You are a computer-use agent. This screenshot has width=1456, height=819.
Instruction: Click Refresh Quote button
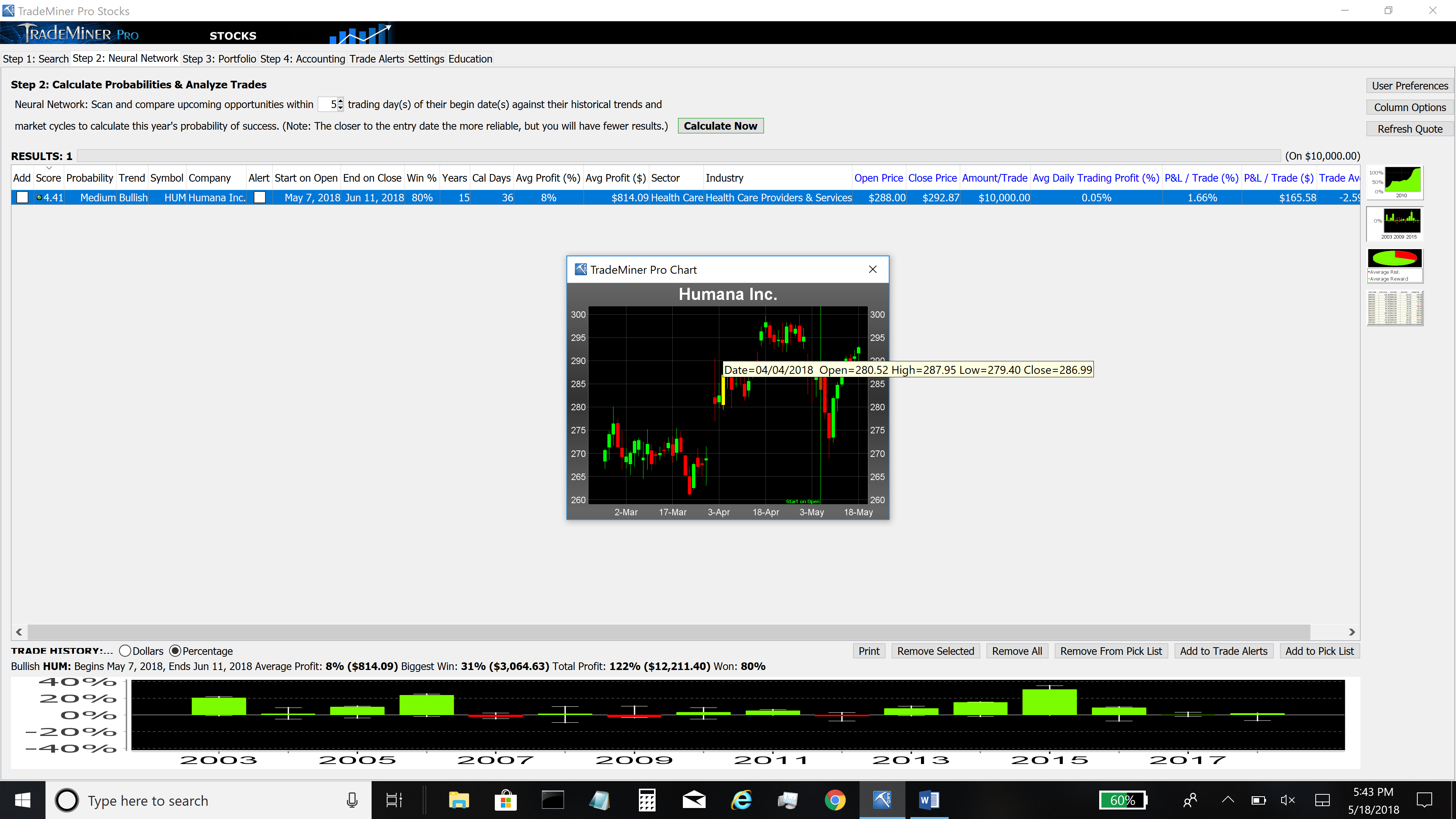[1410, 129]
